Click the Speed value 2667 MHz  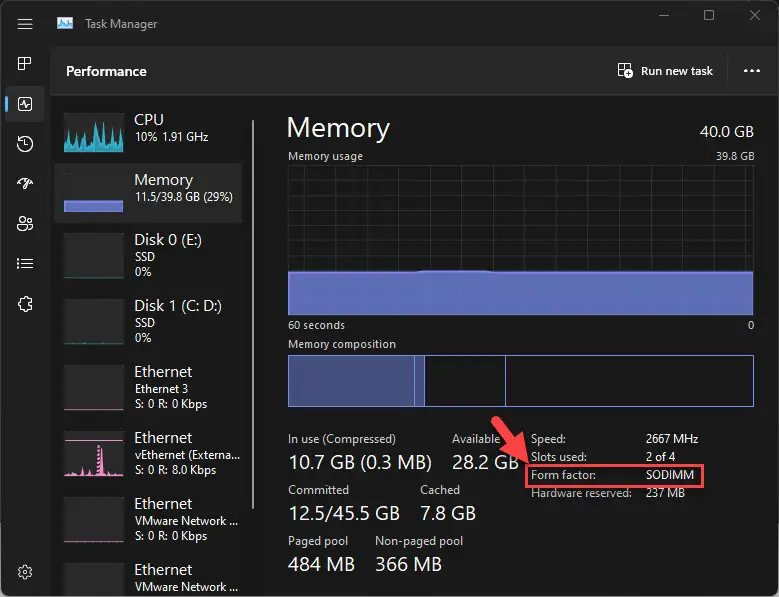pos(672,439)
